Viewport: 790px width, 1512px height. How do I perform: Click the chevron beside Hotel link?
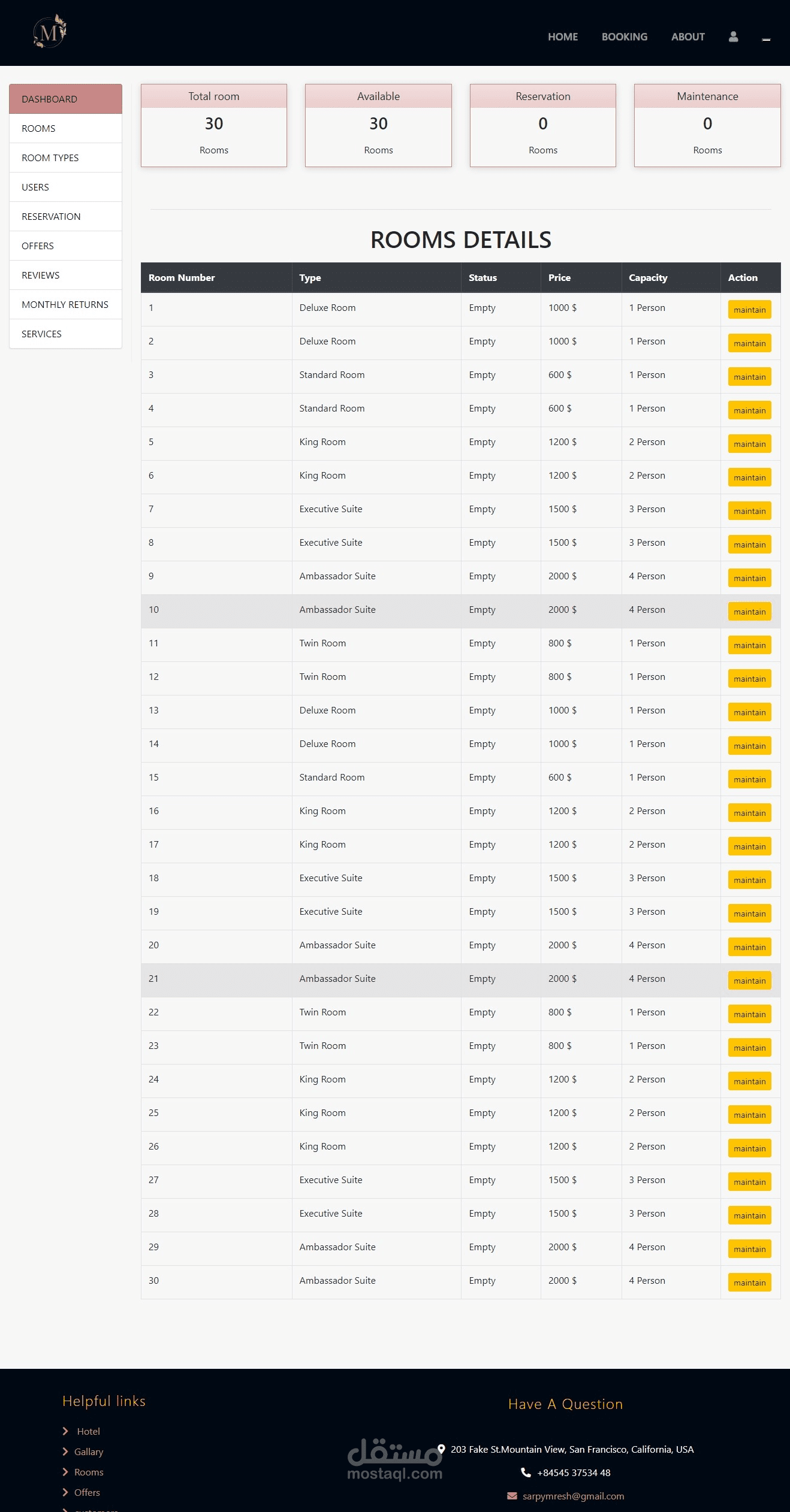[65, 1431]
